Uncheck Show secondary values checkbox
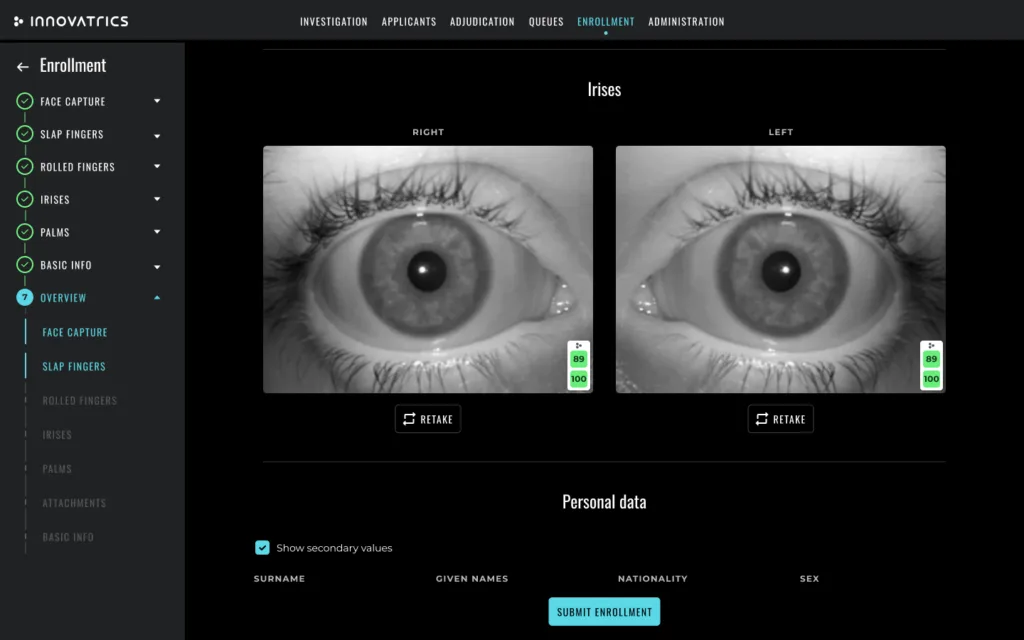 pyautogui.click(x=262, y=547)
